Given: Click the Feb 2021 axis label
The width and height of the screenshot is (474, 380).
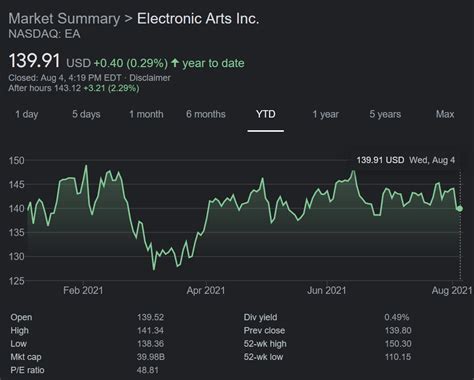Looking at the screenshot, I should 83,290.
